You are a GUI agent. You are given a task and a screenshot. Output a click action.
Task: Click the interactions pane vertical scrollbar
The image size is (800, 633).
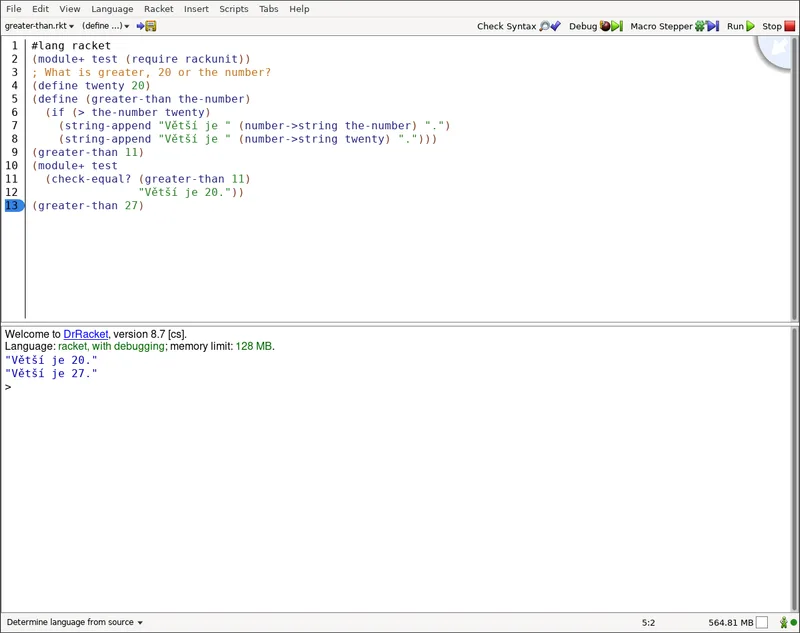(x=794, y=469)
